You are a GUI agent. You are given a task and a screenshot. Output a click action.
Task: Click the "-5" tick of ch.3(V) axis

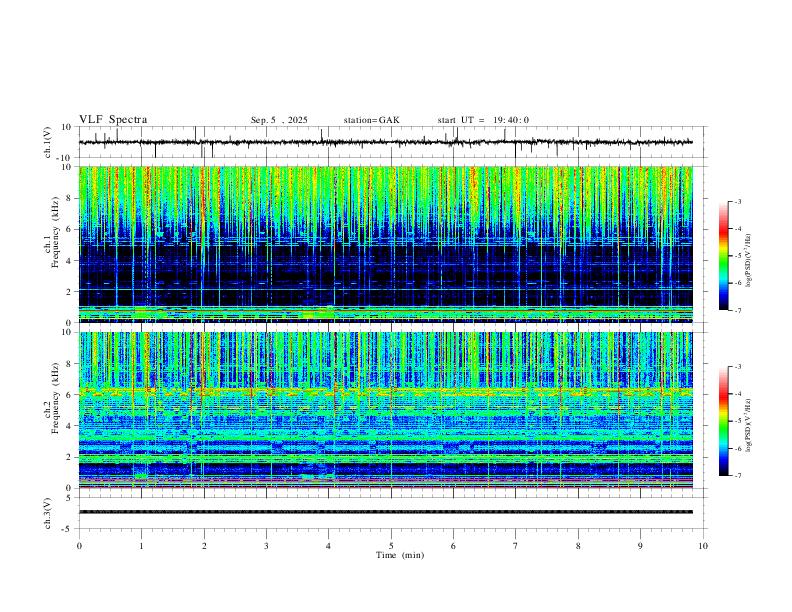[x=68, y=529]
